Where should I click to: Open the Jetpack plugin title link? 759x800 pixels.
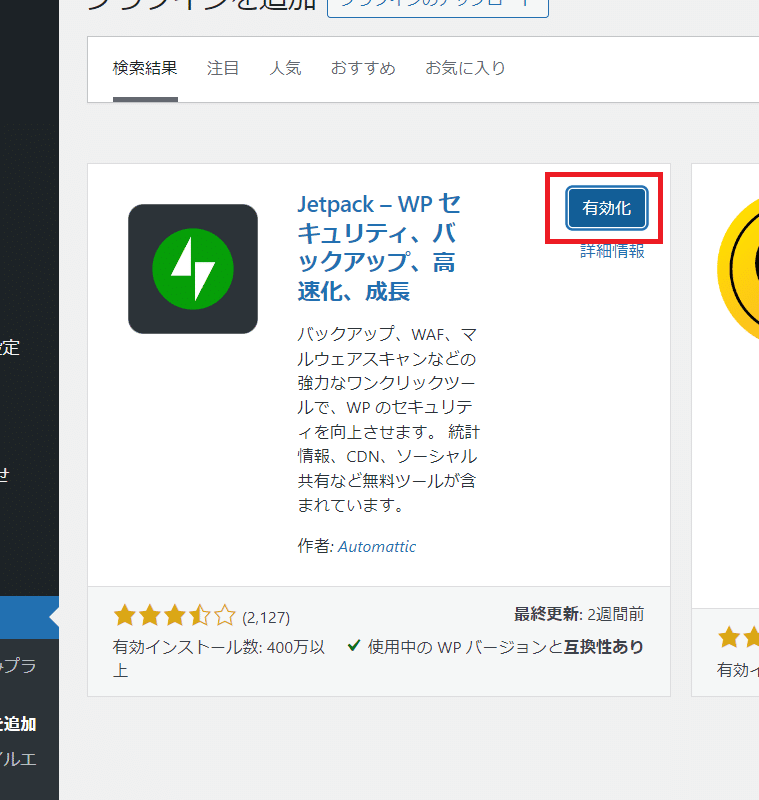(x=379, y=248)
